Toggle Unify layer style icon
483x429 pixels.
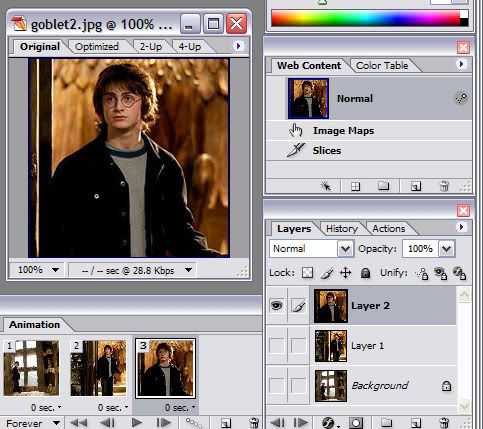[459, 273]
